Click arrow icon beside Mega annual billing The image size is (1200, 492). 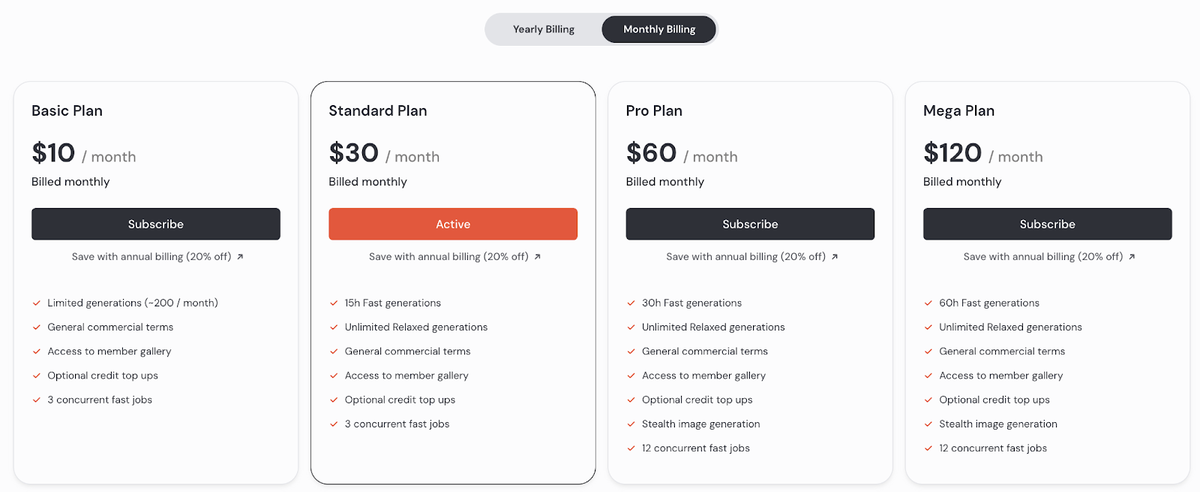point(1132,257)
